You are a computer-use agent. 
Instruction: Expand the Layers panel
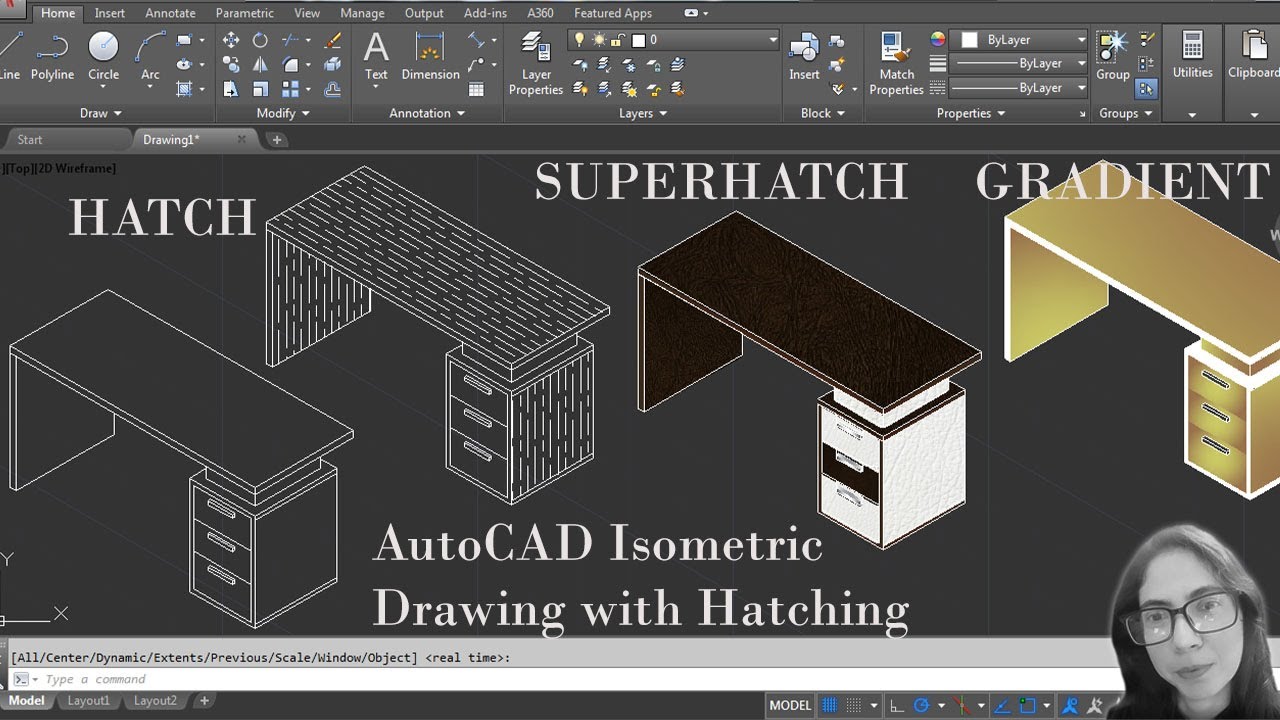[643, 113]
